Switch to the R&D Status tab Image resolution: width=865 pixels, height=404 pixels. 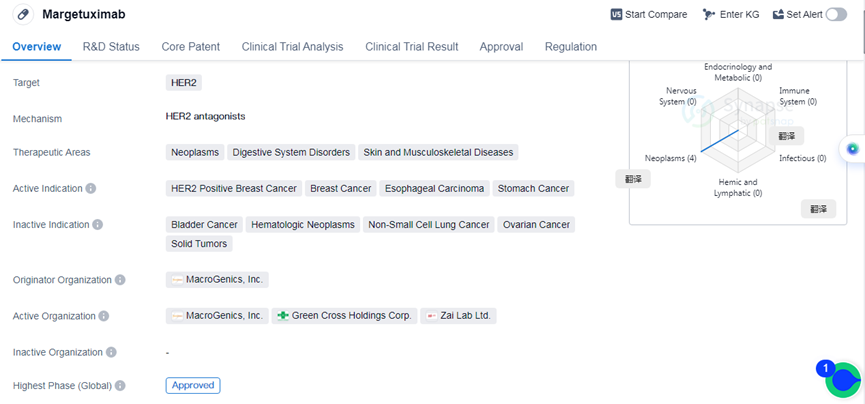[111, 47]
